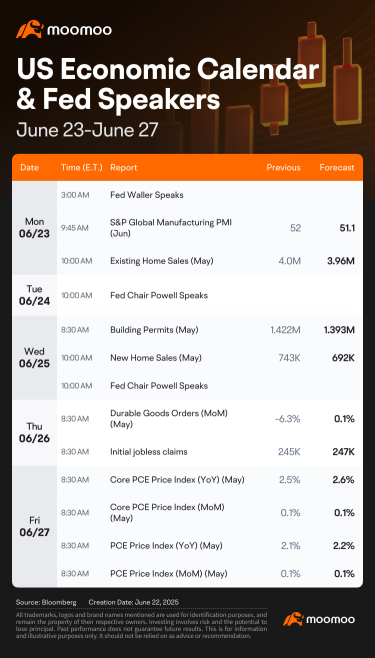Click the Source: Bloomberg text
375x658 pixels.
click(x=46, y=602)
